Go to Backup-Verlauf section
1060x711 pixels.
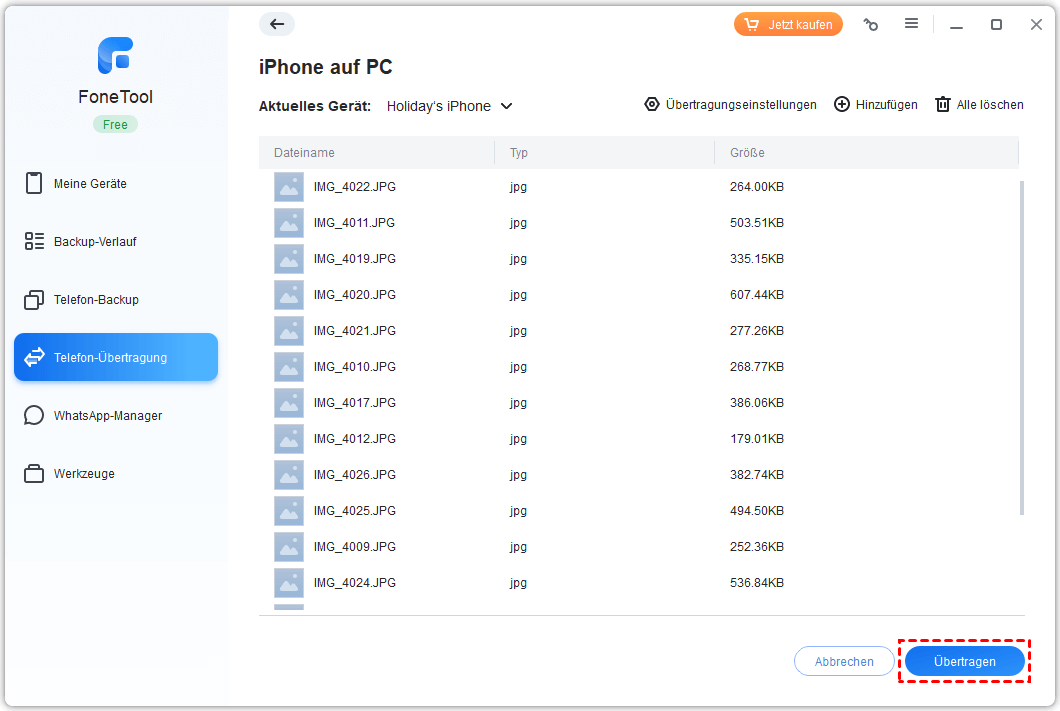pyautogui.click(x=94, y=242)
